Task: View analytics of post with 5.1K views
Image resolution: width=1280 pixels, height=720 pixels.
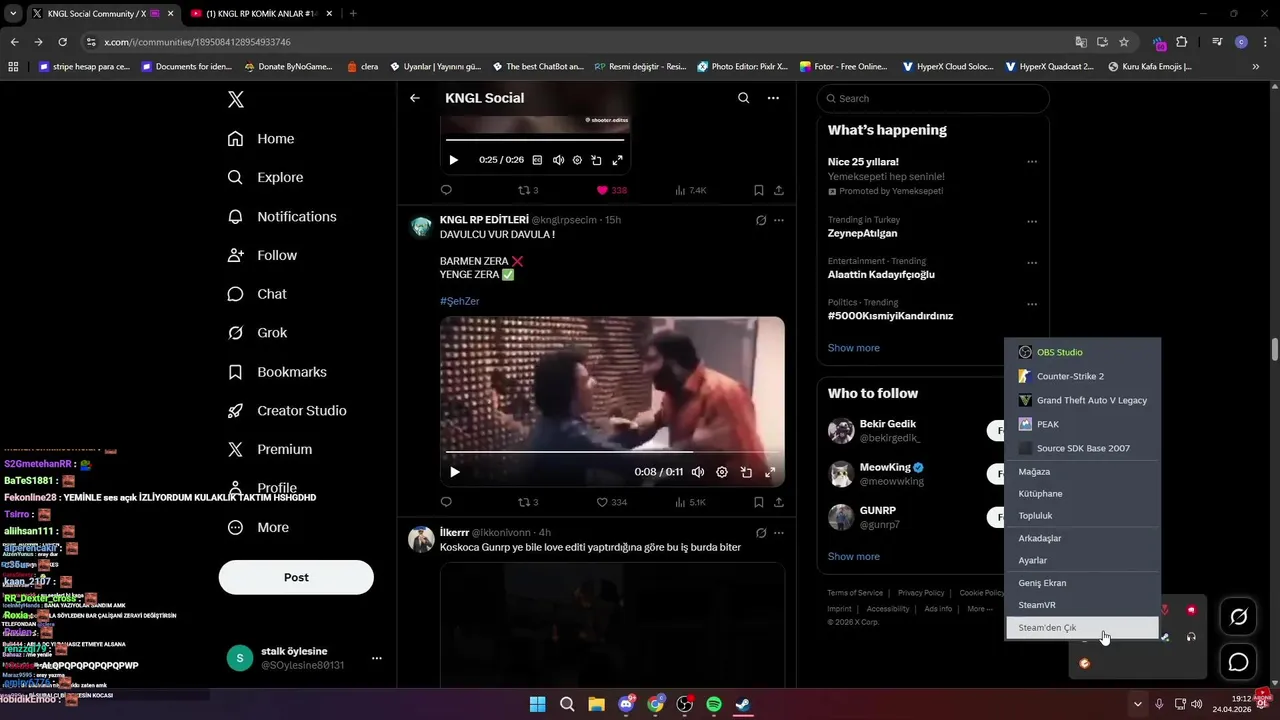Action: click(x=690, y=502)
